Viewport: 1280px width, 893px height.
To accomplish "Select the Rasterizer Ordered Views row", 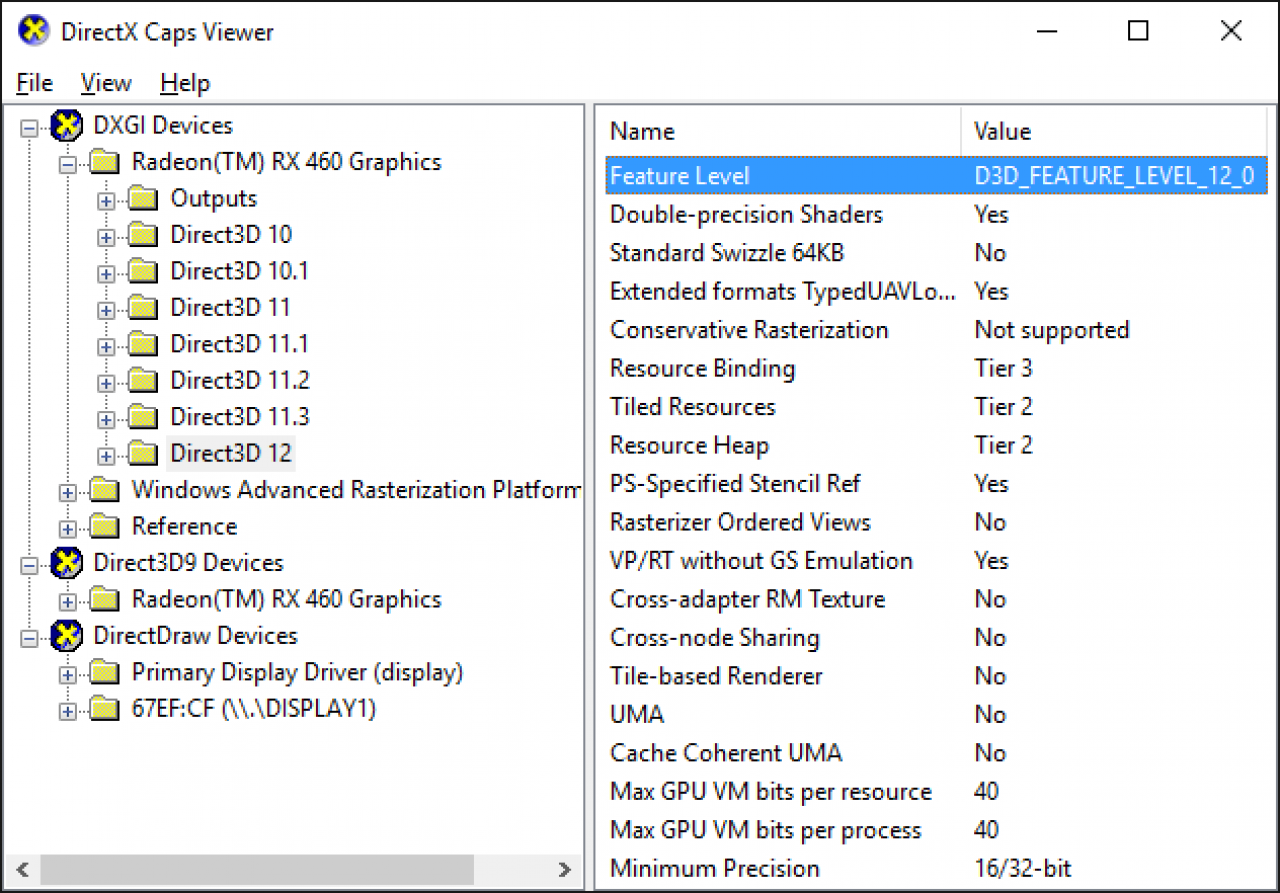I will point(937,522).
